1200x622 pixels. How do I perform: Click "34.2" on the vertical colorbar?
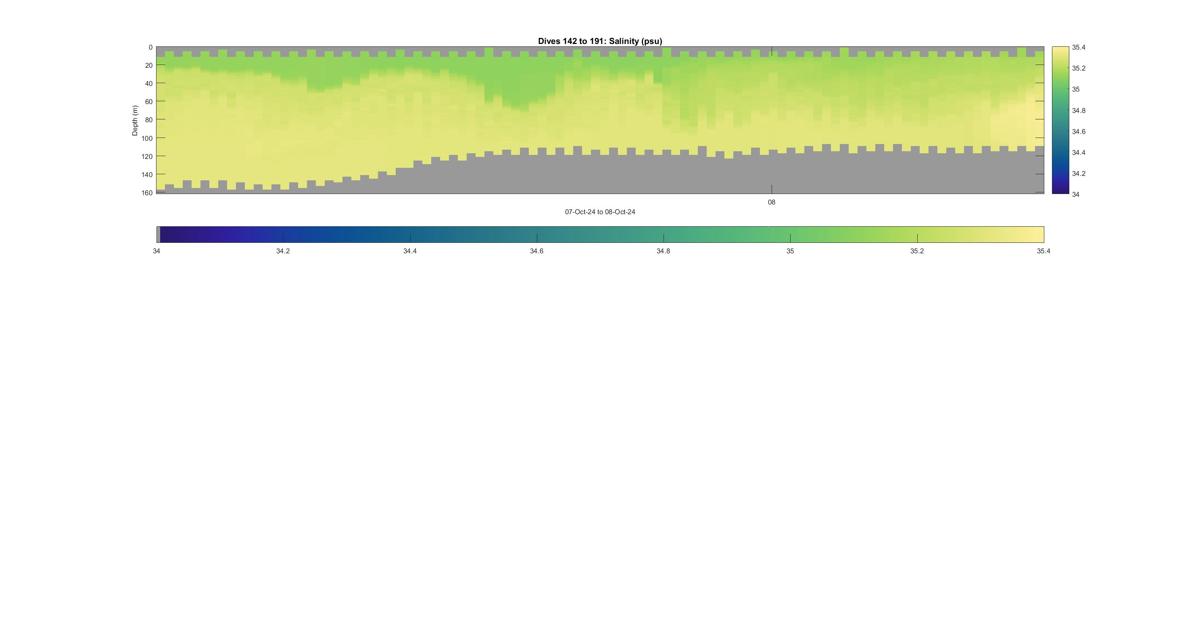click(1079, 173)
